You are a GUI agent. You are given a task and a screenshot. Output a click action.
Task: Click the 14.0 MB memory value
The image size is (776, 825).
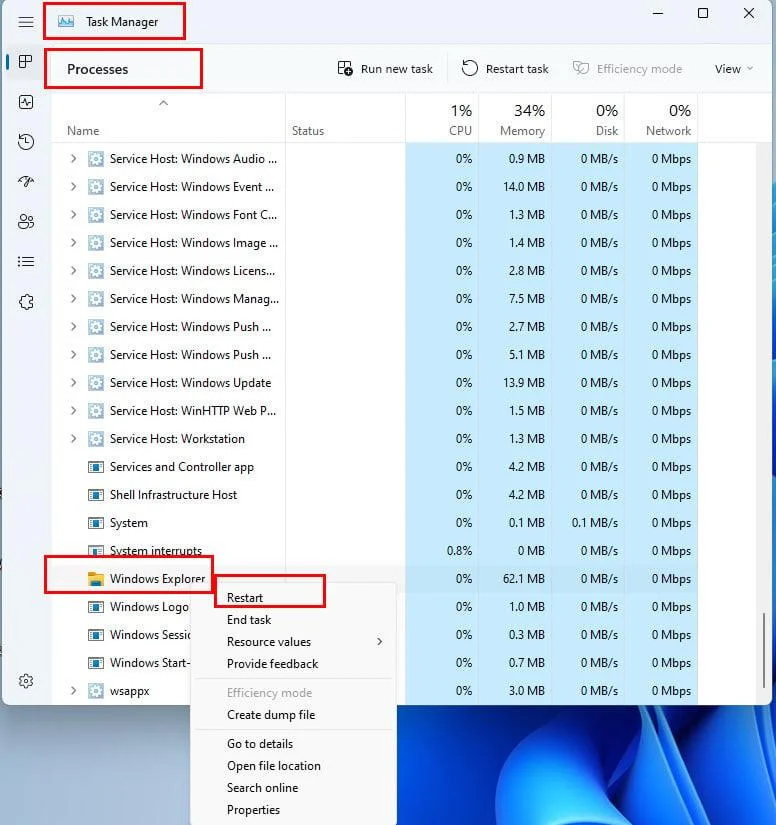[x=523, y=186]
